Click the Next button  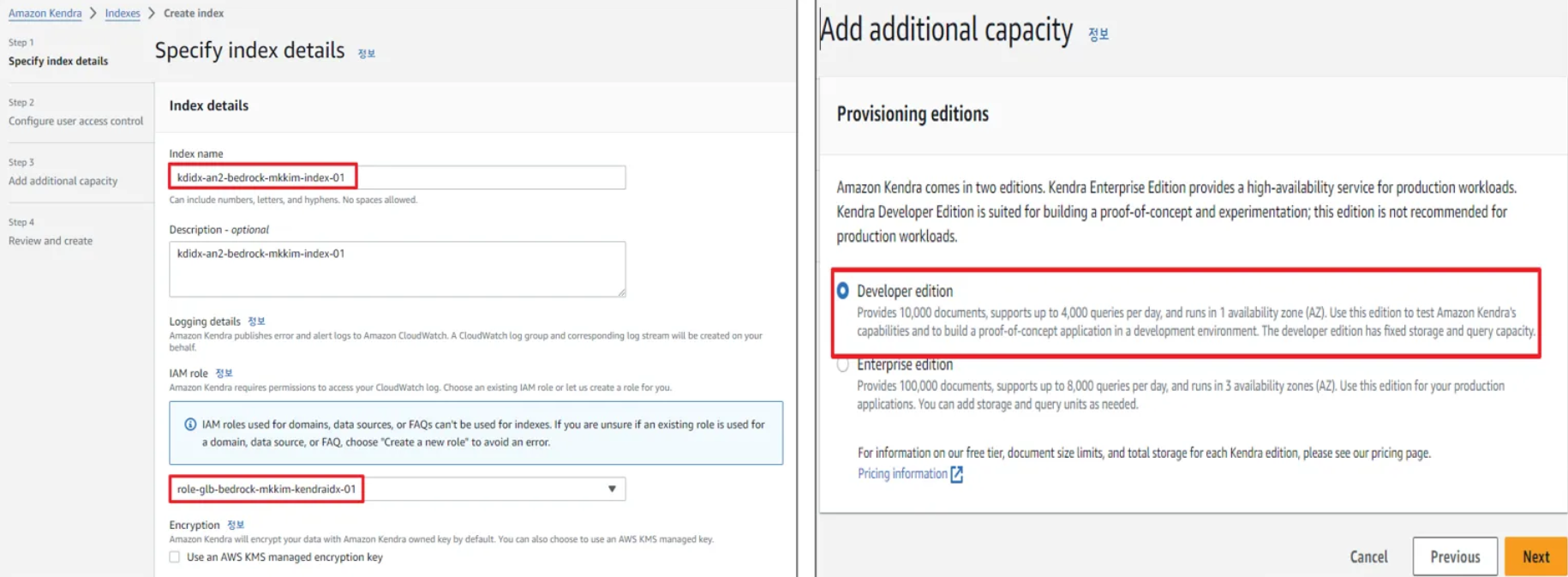coord(1535,556)
